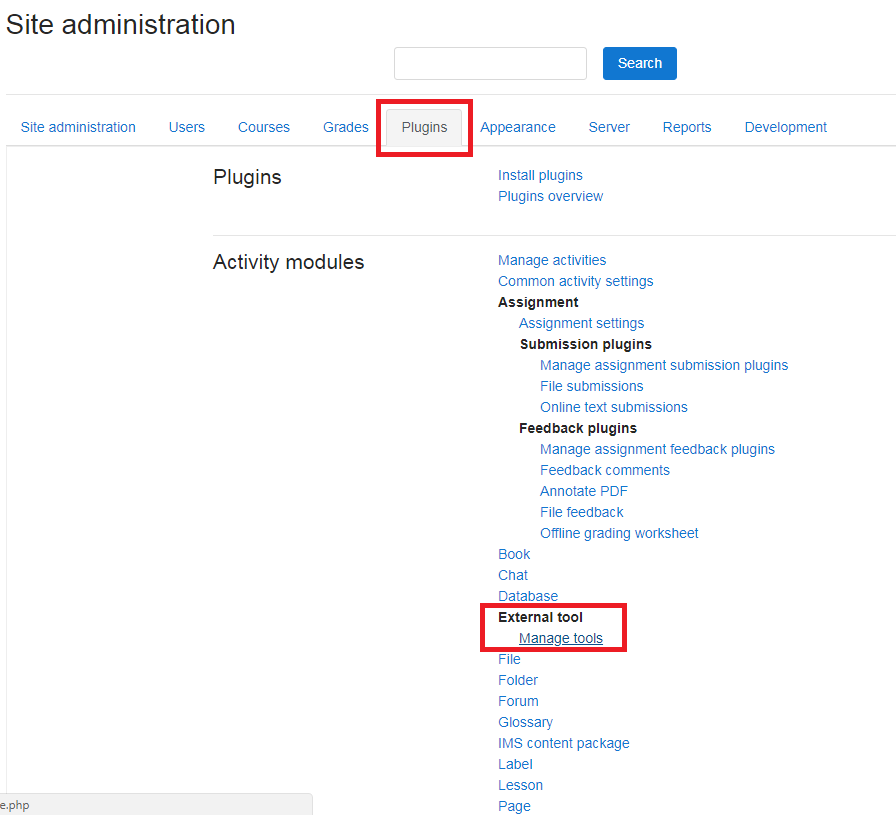The height and width of the screenshot is (815, 896).
Task: Open Manage assignment submission plugins
Action: 664,365
